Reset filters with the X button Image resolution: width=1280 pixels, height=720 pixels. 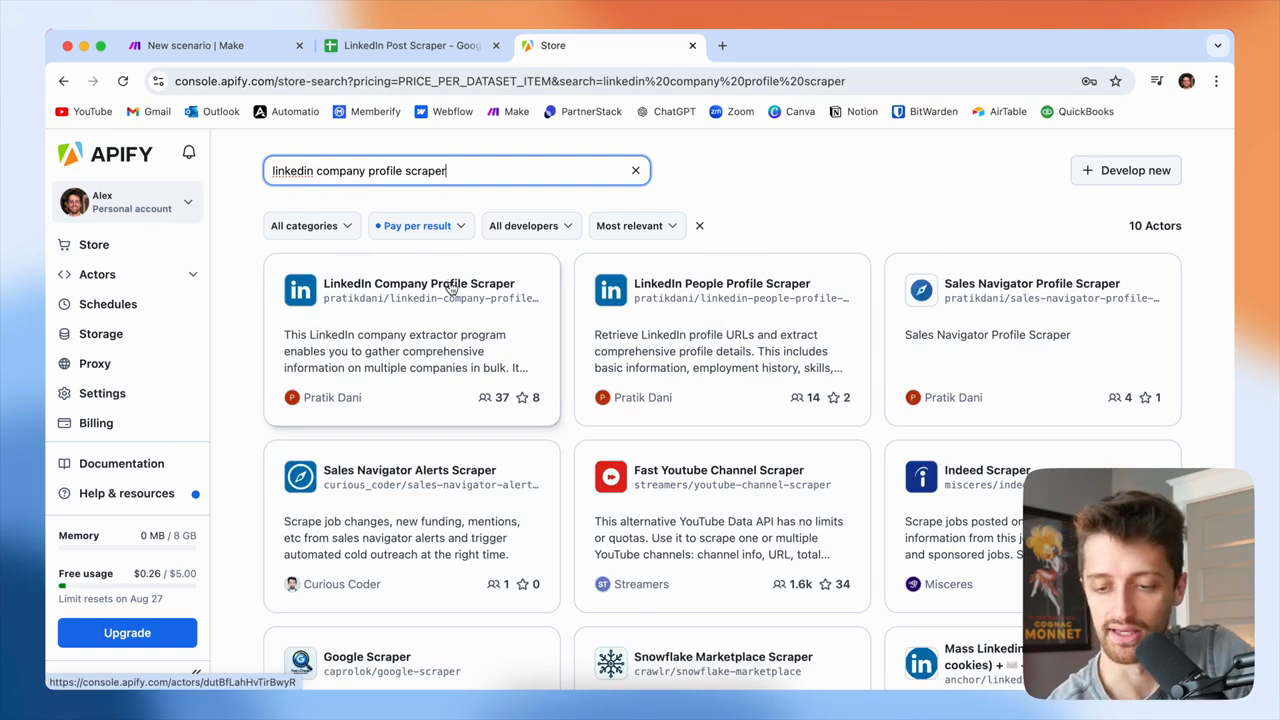coord(700,226)
